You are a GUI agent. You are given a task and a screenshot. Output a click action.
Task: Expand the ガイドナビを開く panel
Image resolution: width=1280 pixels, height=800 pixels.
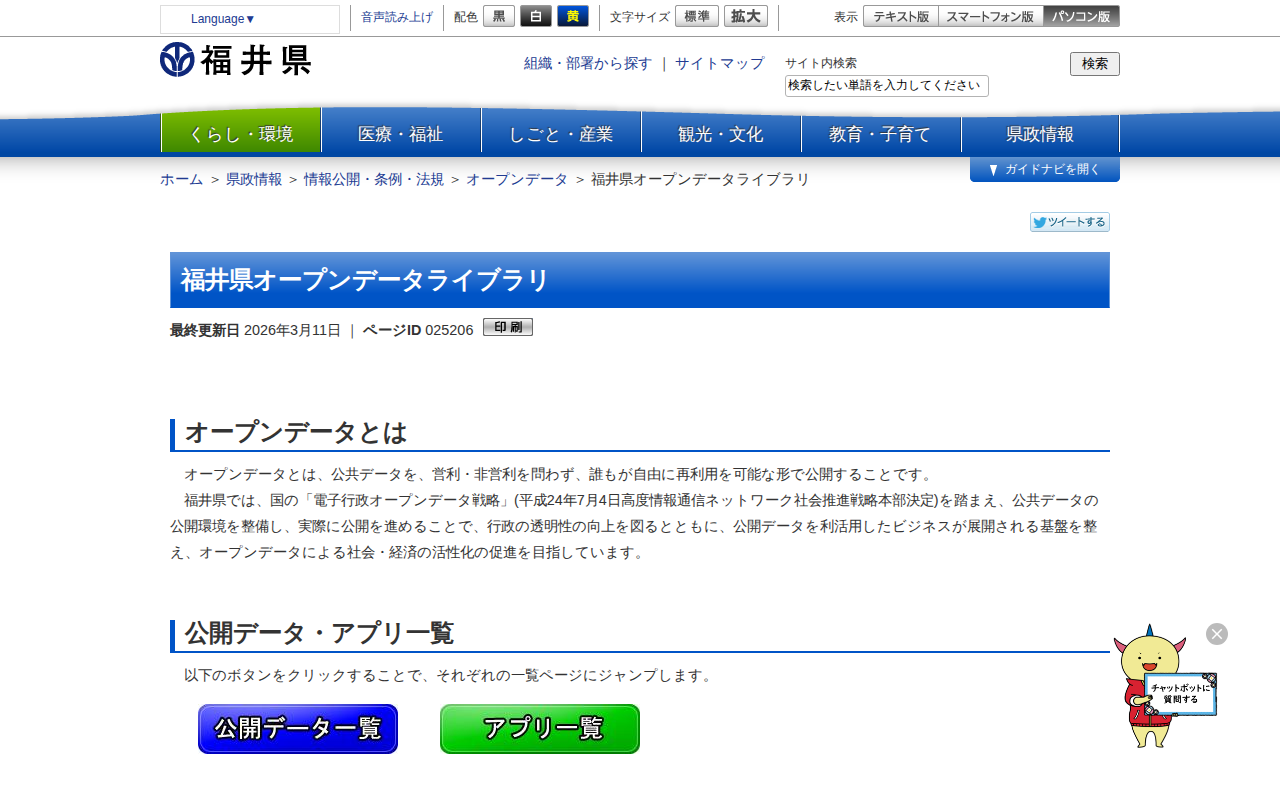pyautogui.click(x=1045, y=169)
